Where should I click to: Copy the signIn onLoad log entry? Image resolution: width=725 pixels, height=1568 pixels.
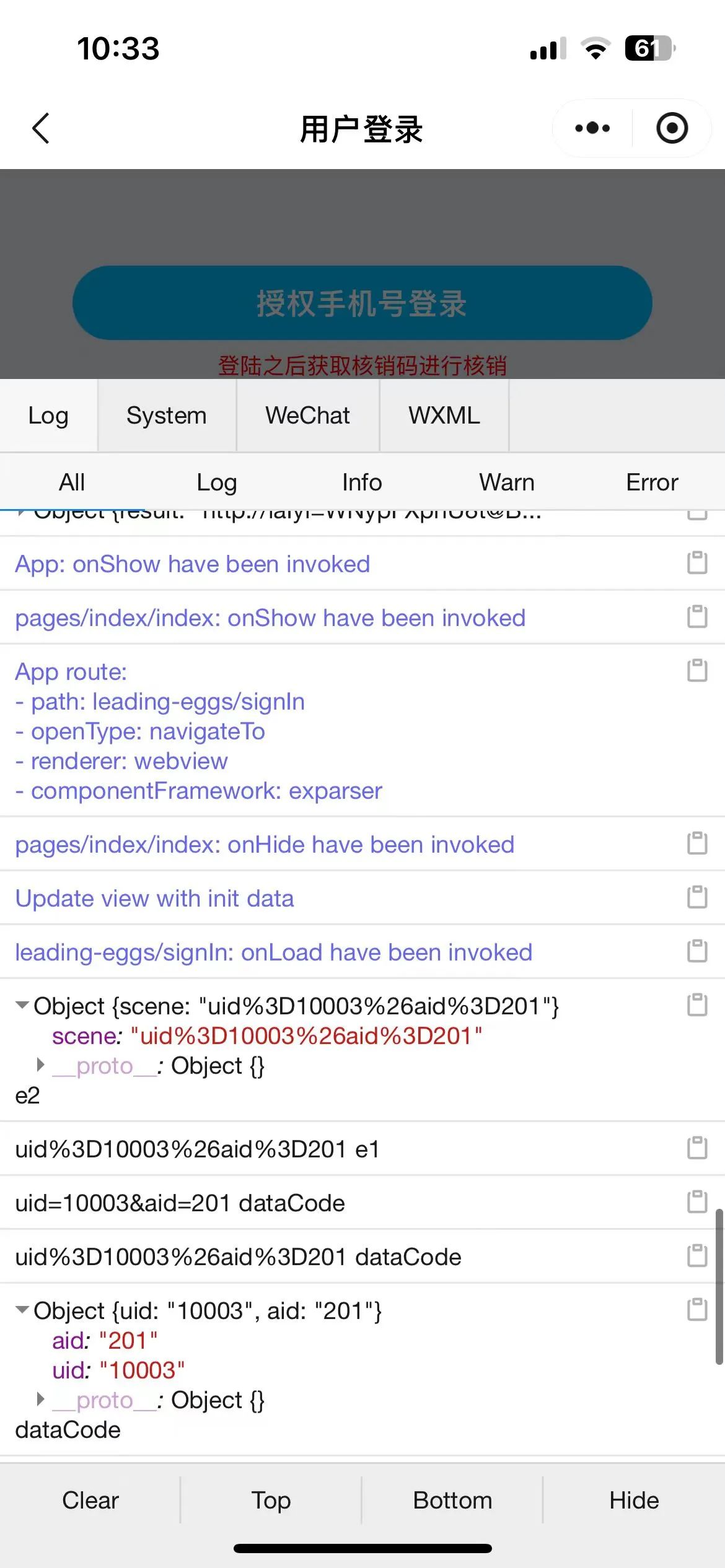coord(697,951)
